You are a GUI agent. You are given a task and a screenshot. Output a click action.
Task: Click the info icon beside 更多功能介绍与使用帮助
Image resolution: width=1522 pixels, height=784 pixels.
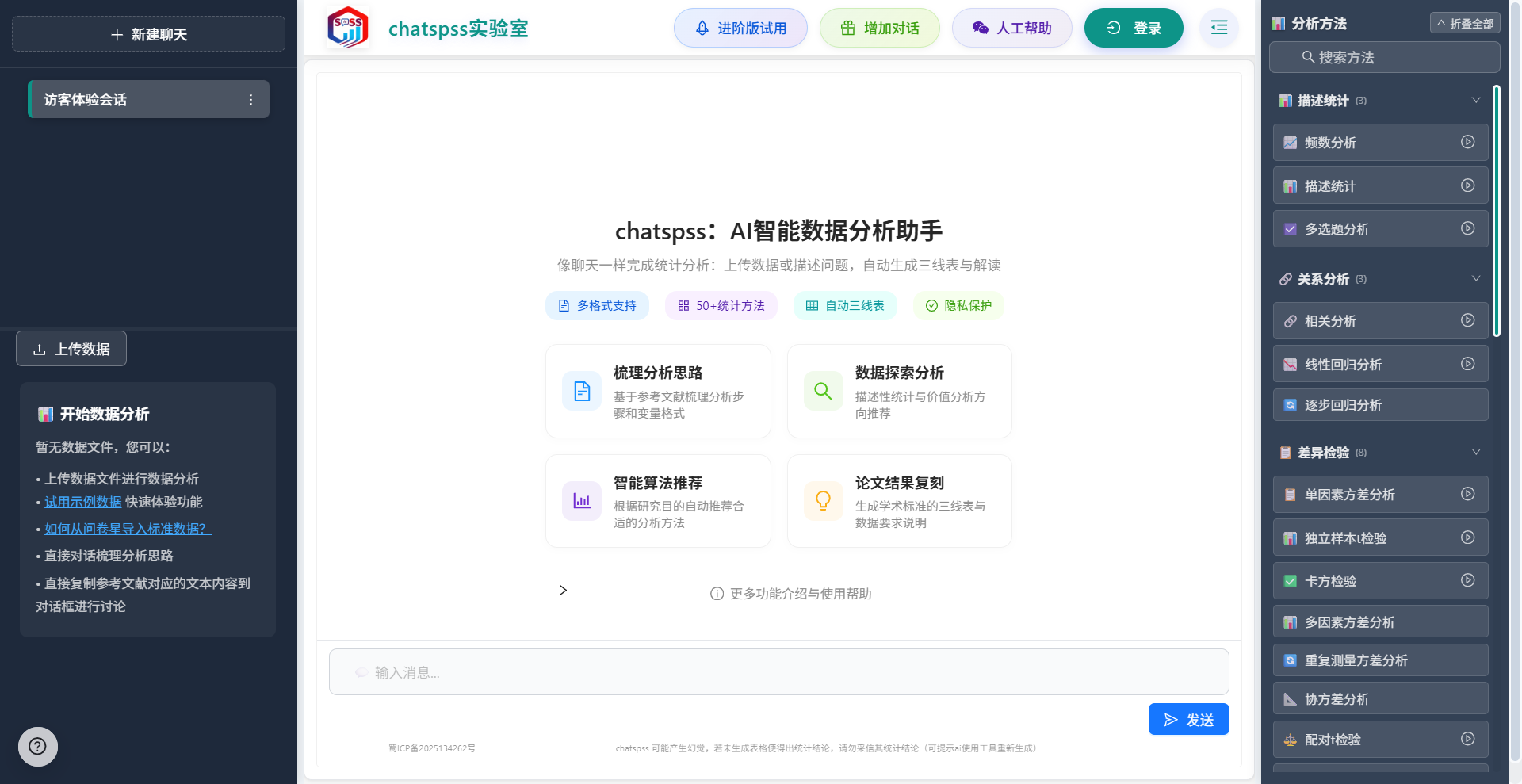click(717, 594)
